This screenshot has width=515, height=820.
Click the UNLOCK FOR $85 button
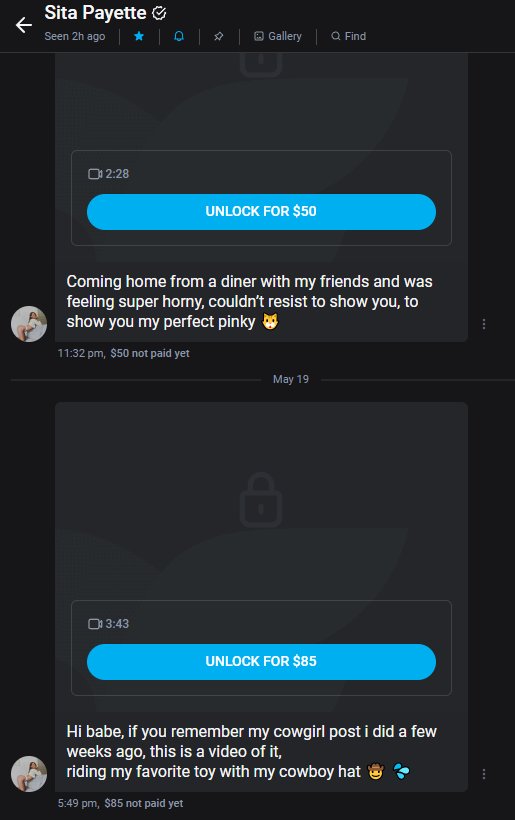261,661
